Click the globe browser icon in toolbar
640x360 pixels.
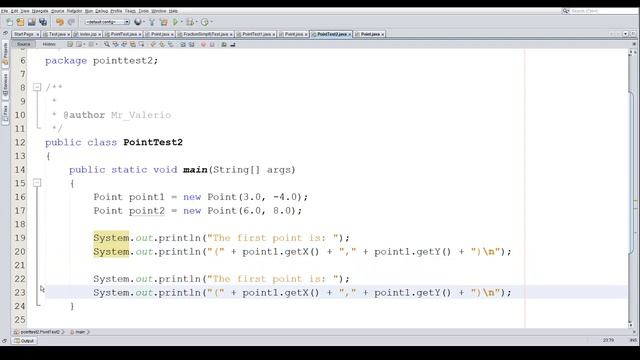pos(138,22)
